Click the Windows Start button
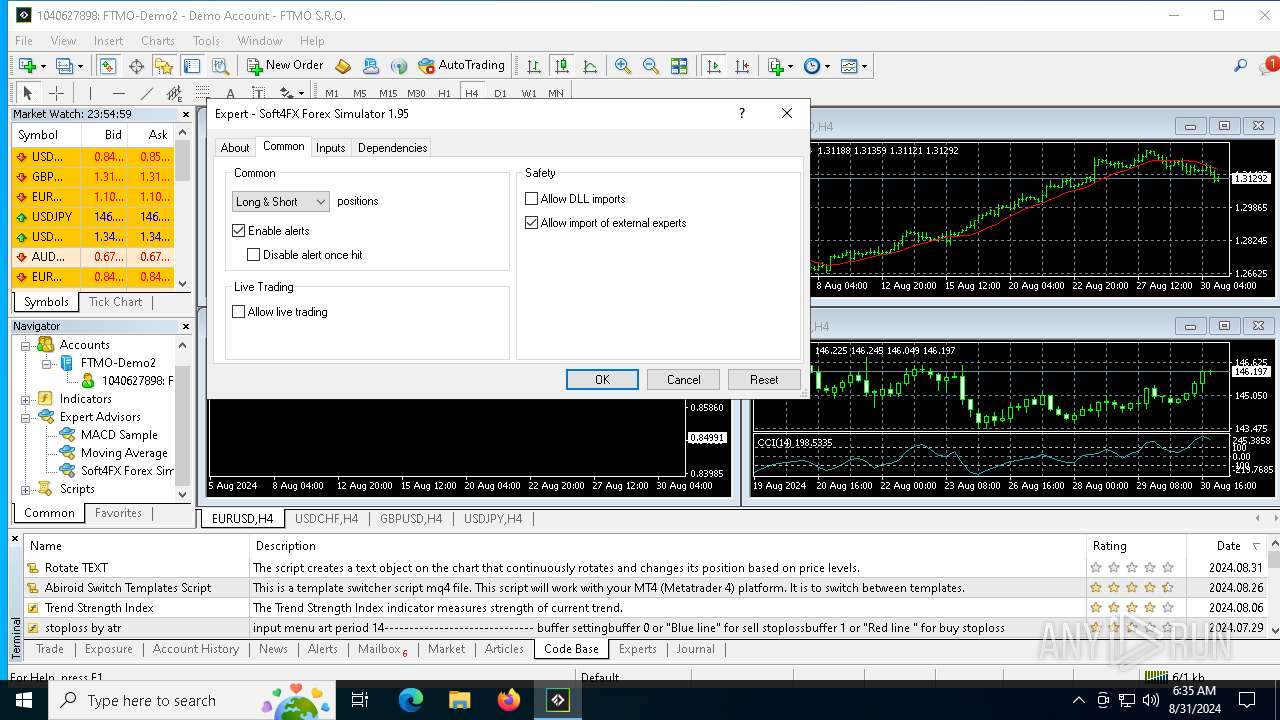Image resolution: width=1280 pixels, height=720 pixels. click(x=23, y=701)
